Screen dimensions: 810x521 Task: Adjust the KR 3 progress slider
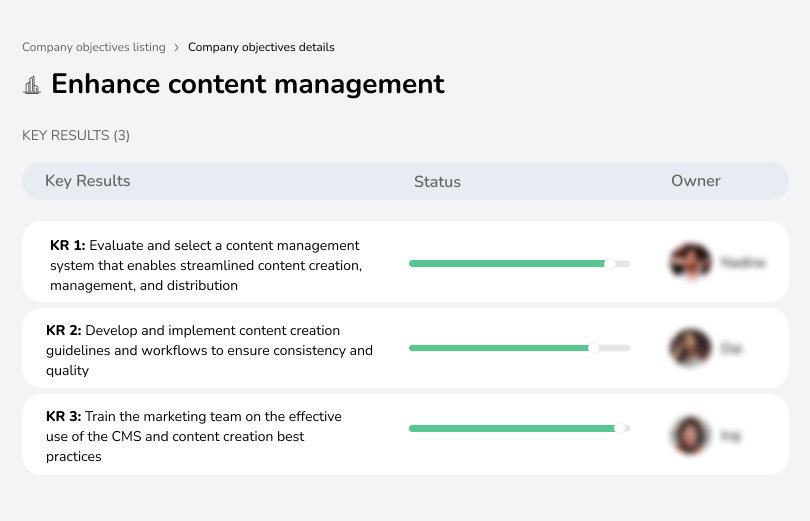coord(620,428)
